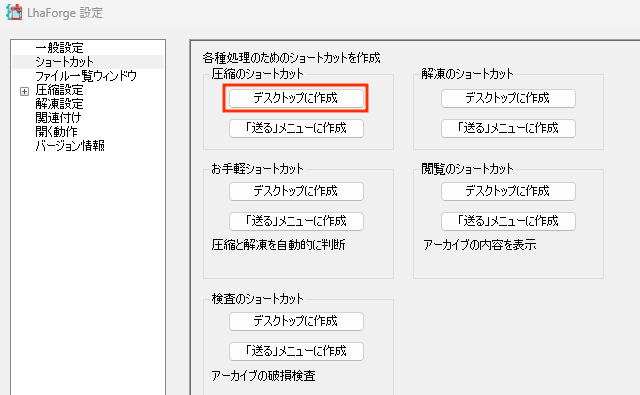Create 検査 shortcut in 「送る」 menu
This screenshot has height=395, width=640.
296,351
